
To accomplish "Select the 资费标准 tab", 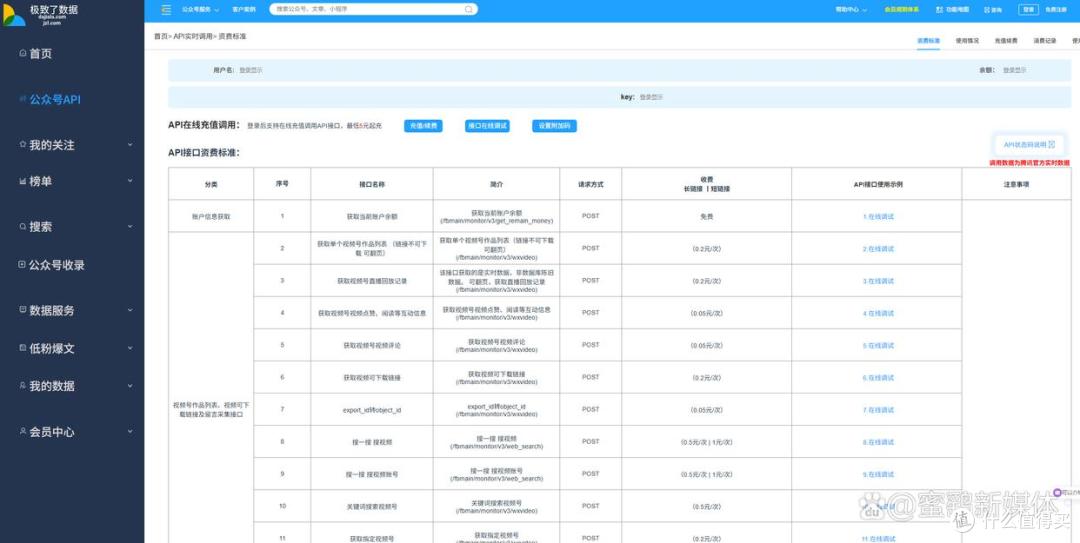I will 928,41.
